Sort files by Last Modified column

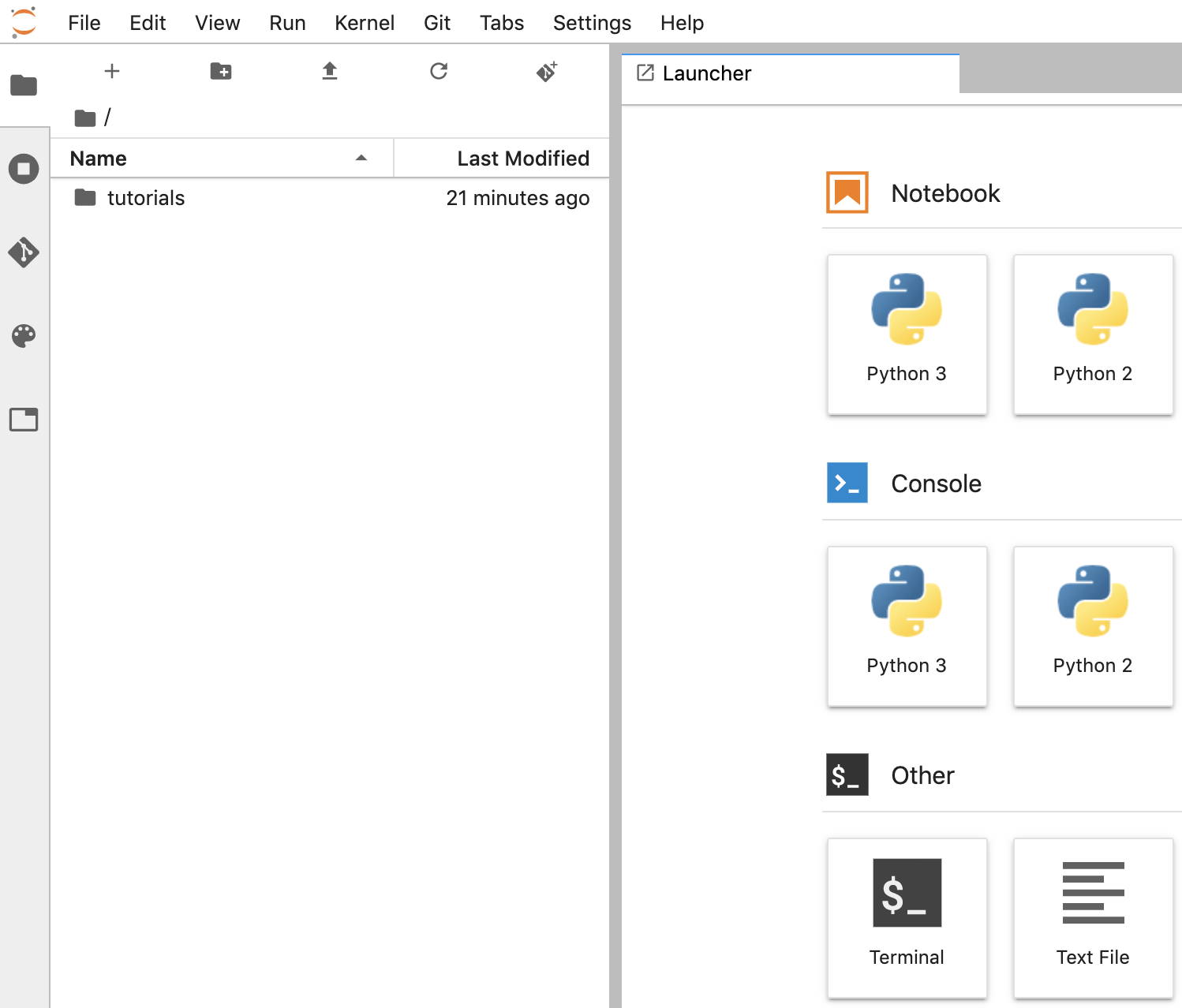coord(522,159)
